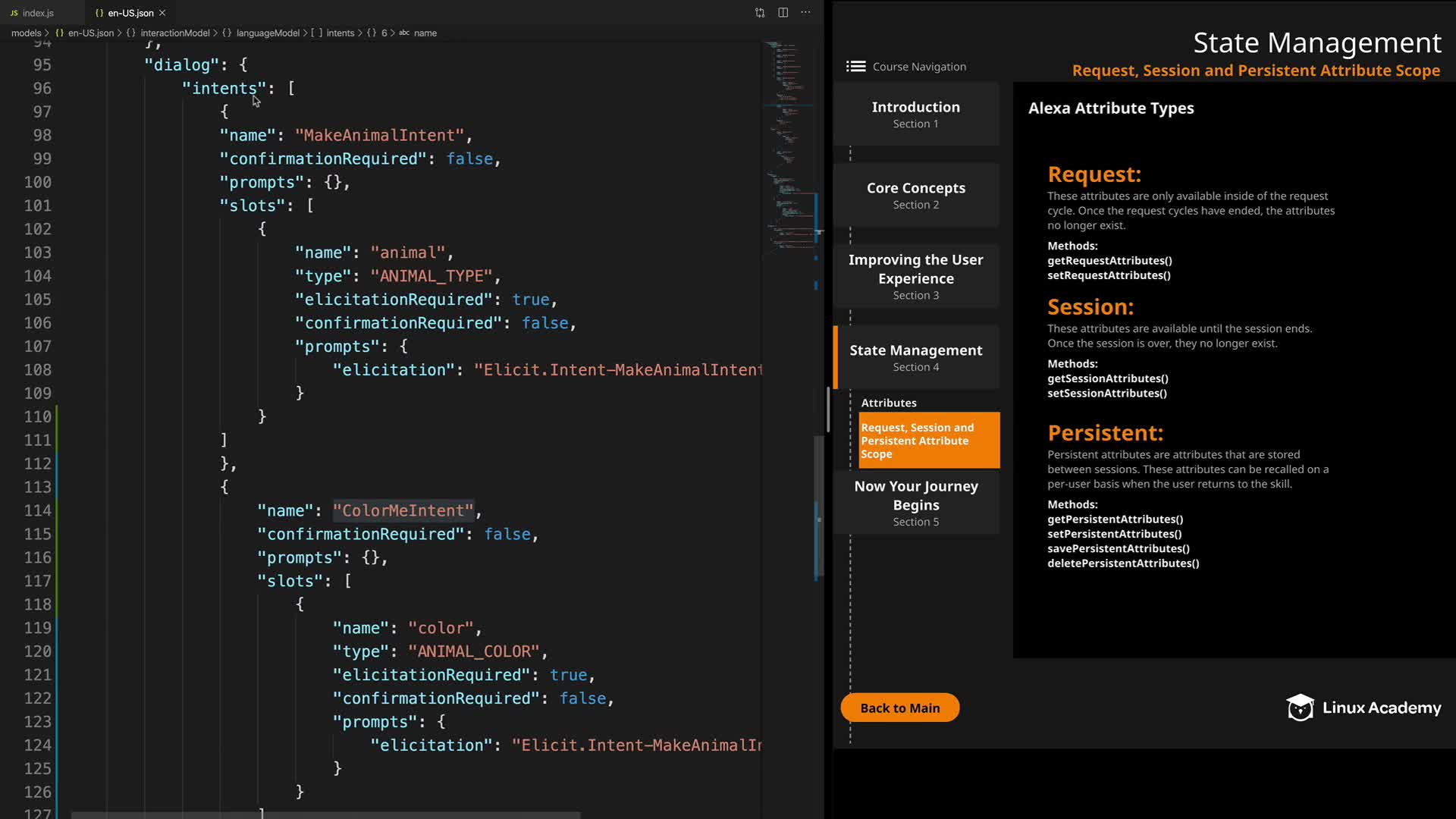The height and width of the screenshot is (819, 1456).
Task: Select the en-US.json editor tab
Action: (130, 13)
